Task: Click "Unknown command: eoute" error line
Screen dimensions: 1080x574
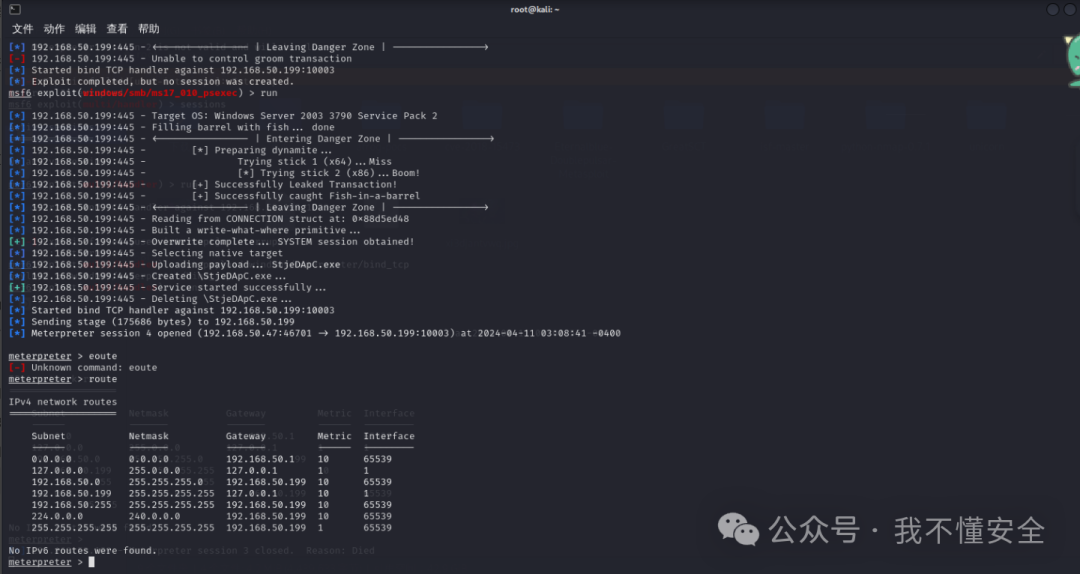Action: point(83,367)
